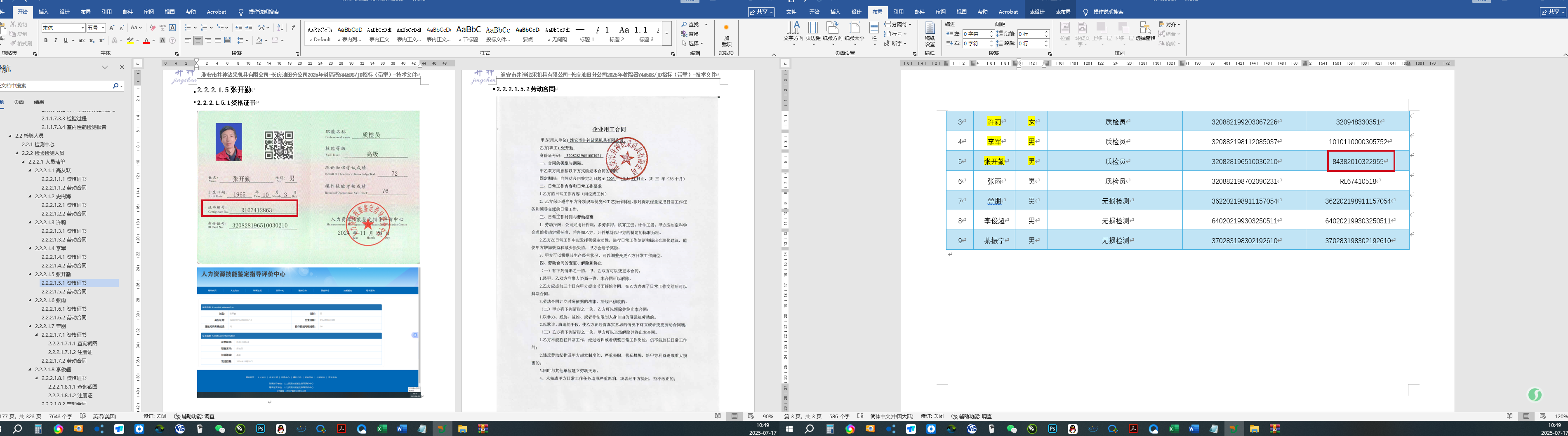Increase the paragraph indent
The width and height of the screenshot is (1568, 436).
pyautogui.click(x=248, y=28)
